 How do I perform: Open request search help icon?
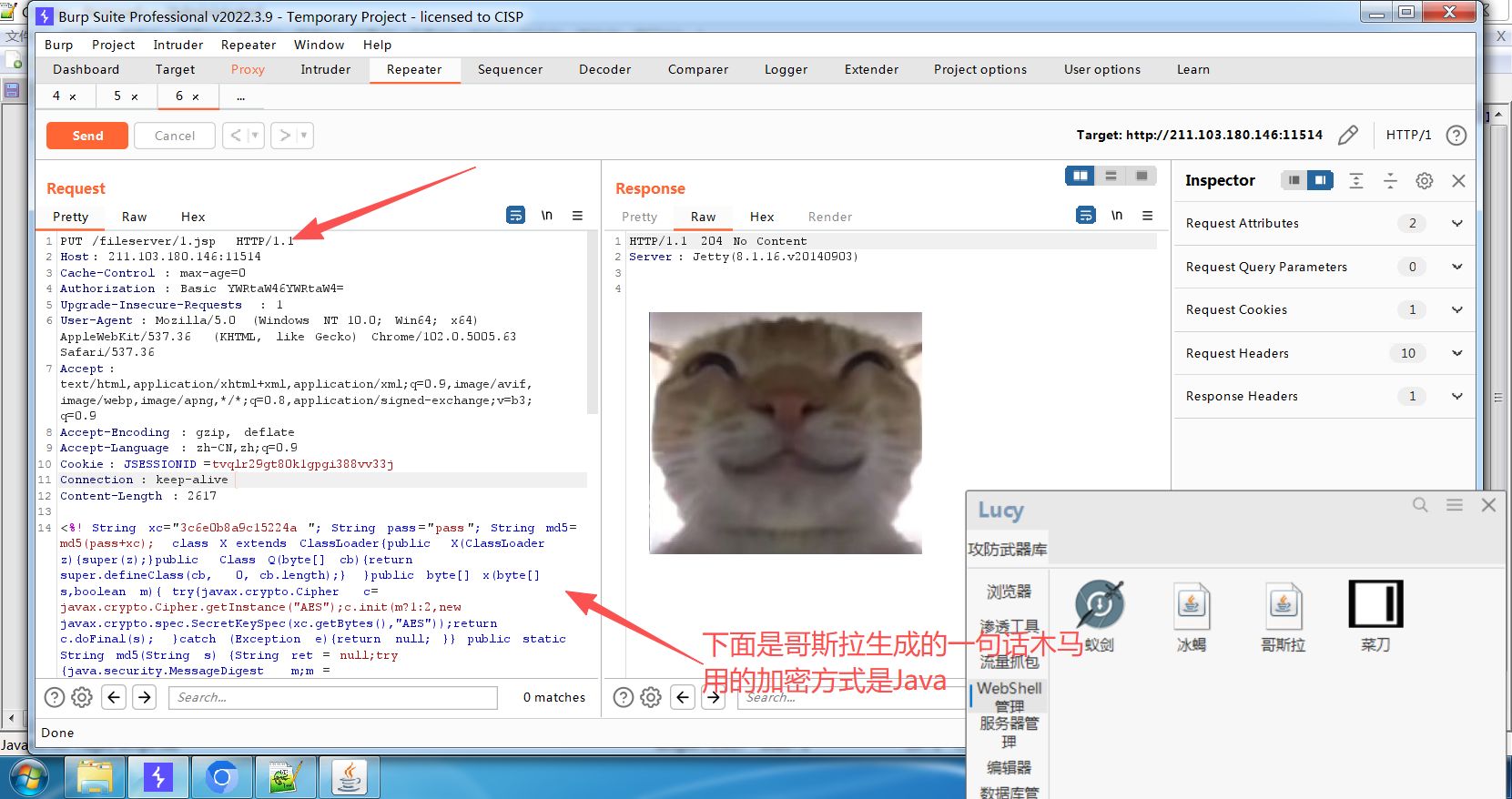pyautogui.click(x=55, y=697)
